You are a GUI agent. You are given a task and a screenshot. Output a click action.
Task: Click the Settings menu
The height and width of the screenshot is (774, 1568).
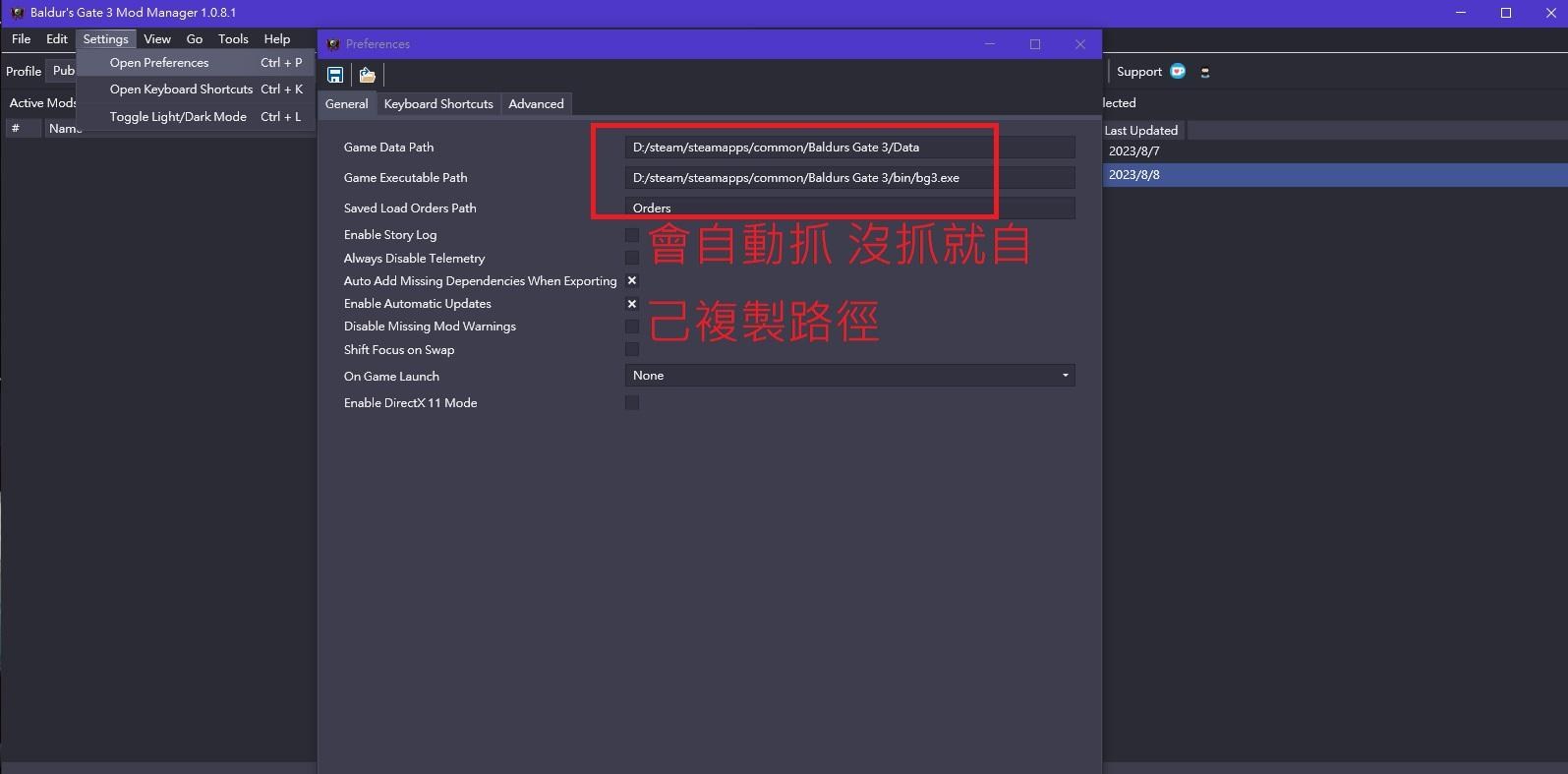[105, 39]
